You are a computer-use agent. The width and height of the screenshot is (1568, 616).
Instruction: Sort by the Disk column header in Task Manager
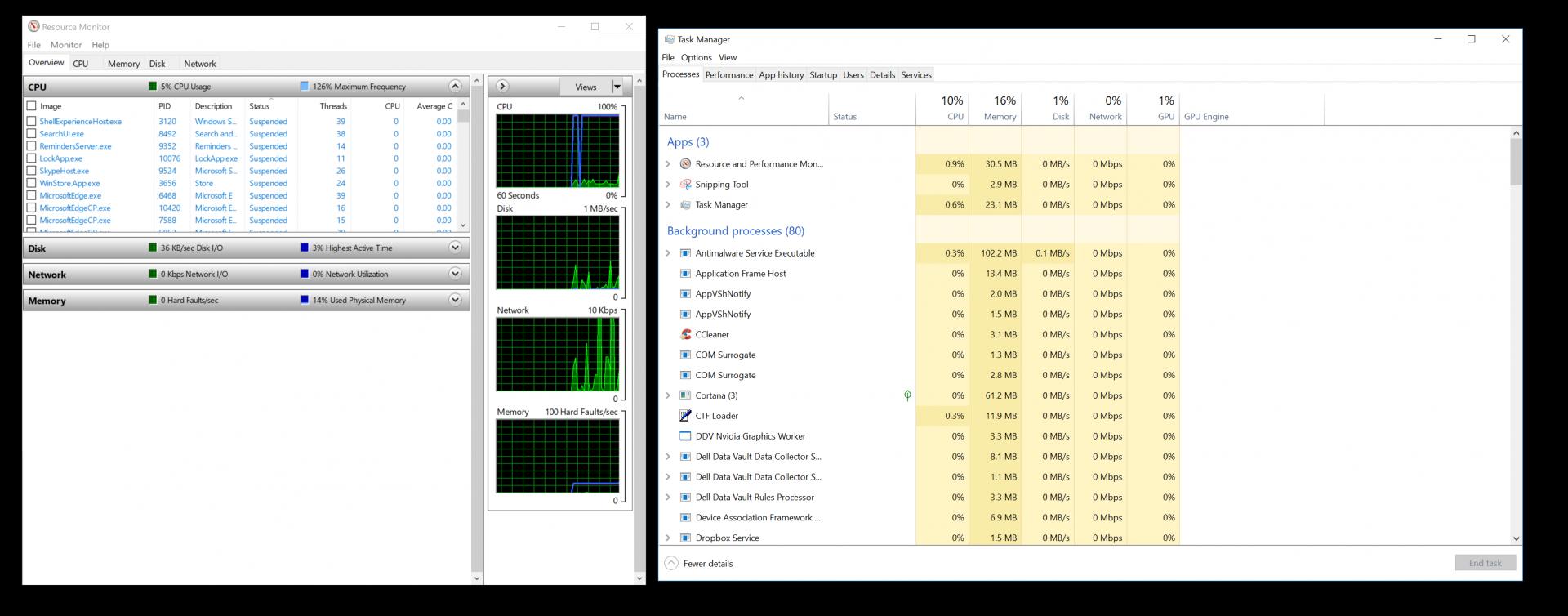(x=1048, y=109)
